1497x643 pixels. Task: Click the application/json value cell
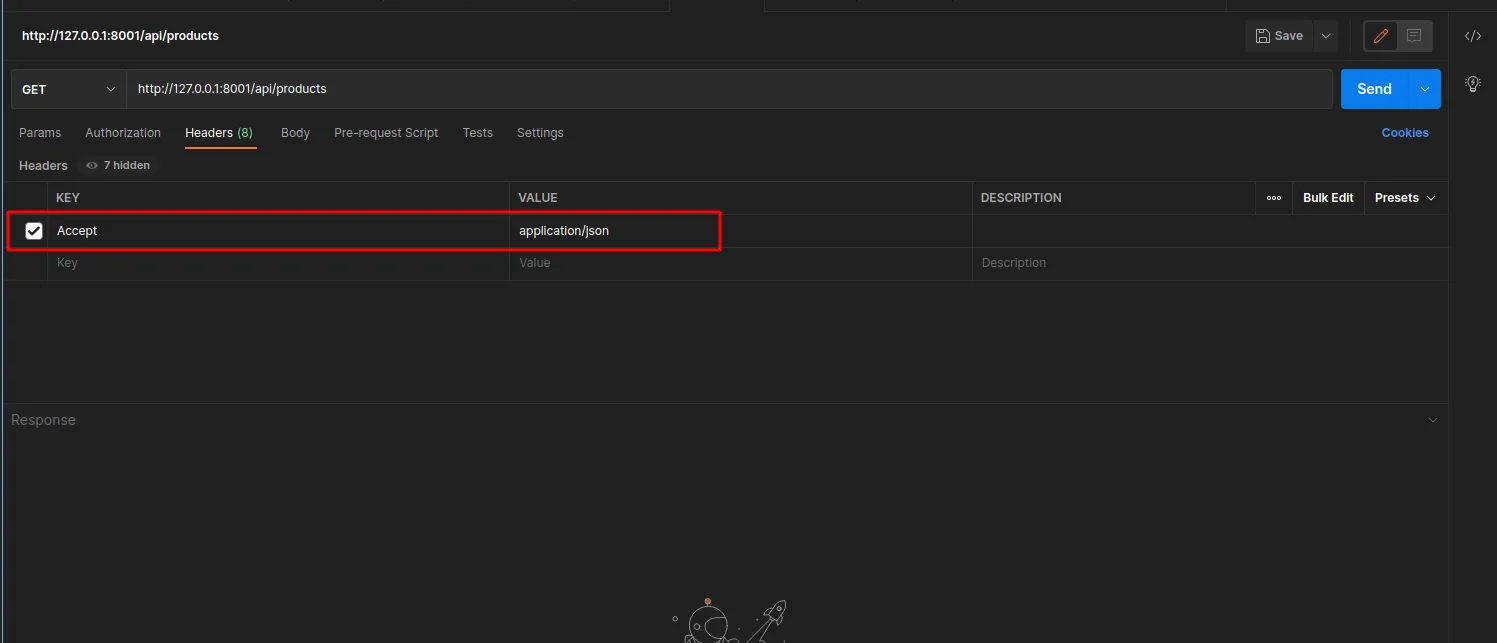click(741, 231)
